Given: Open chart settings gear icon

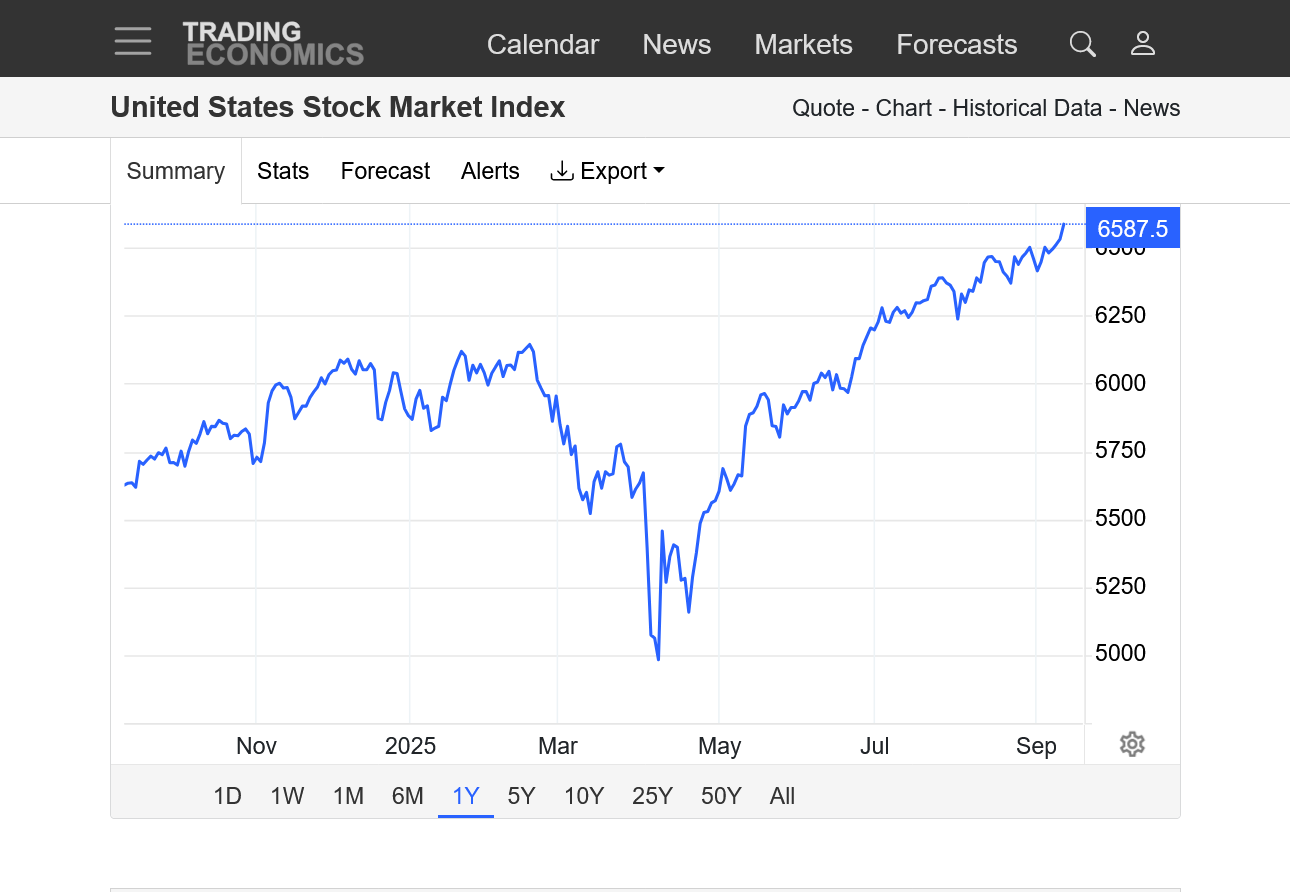Looking at the screenshot, I should 1132,744.
